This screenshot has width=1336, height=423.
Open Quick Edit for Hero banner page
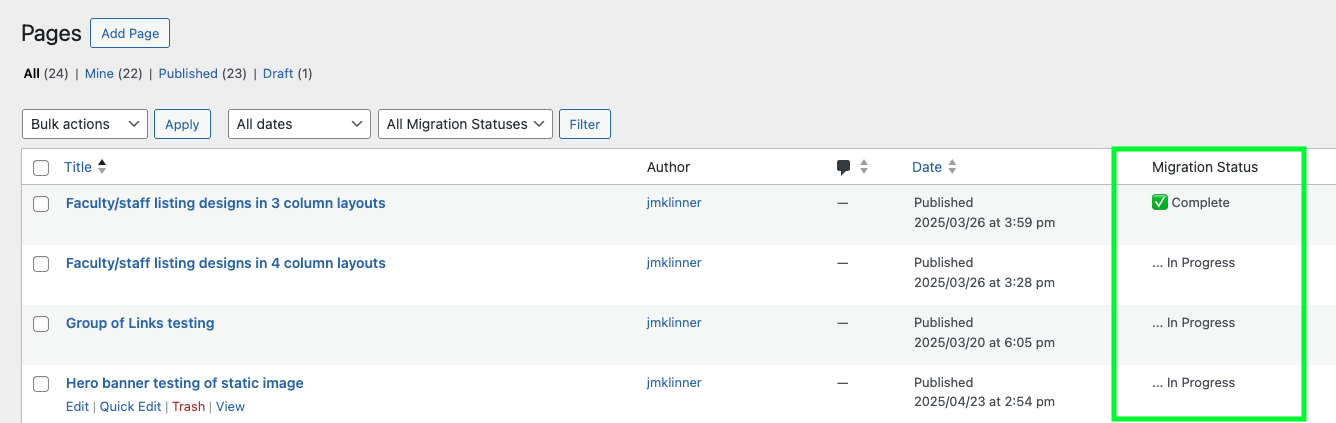coord(130,407)
